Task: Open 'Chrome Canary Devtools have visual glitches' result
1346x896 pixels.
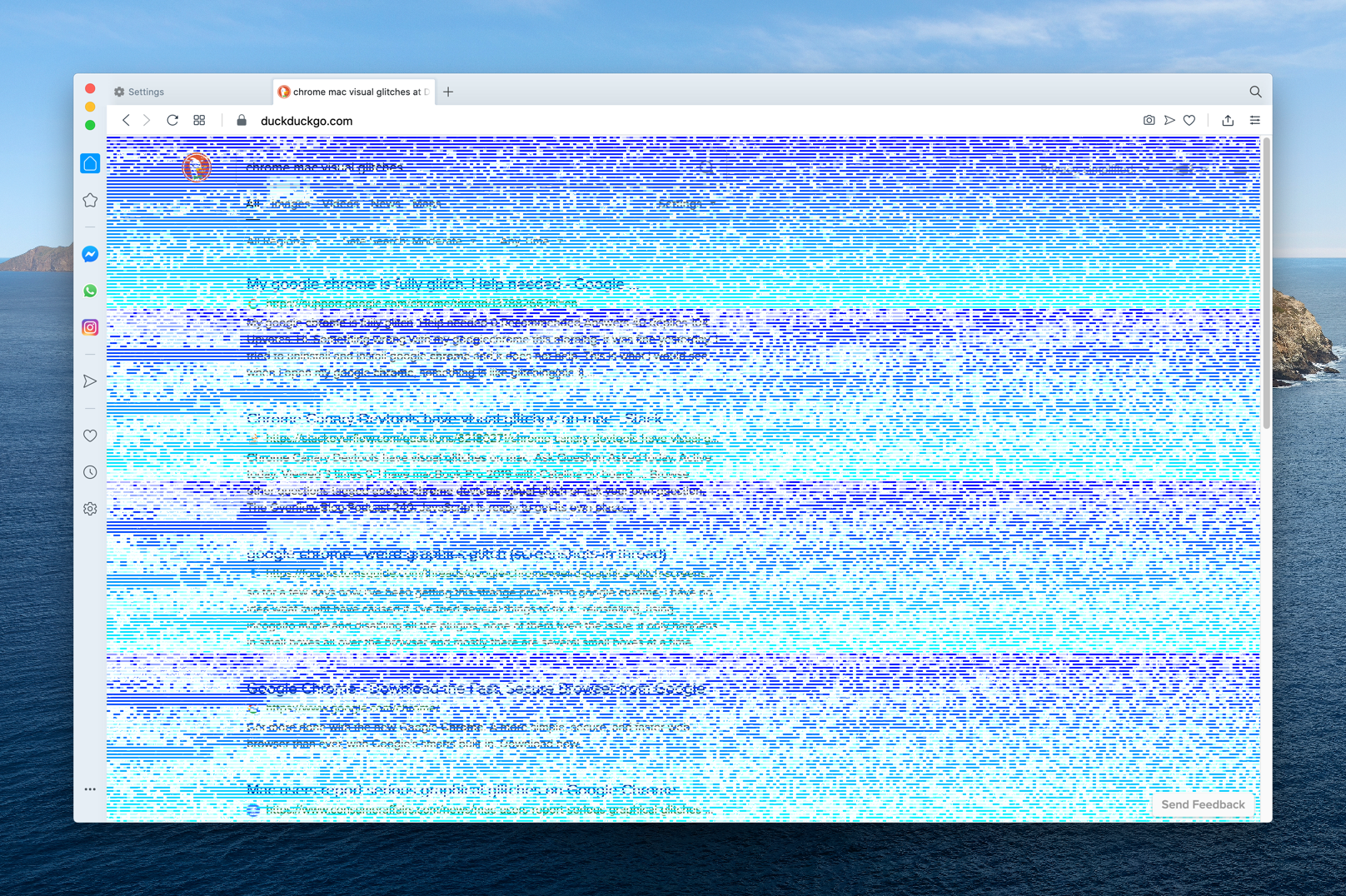Action: point(455,419)
